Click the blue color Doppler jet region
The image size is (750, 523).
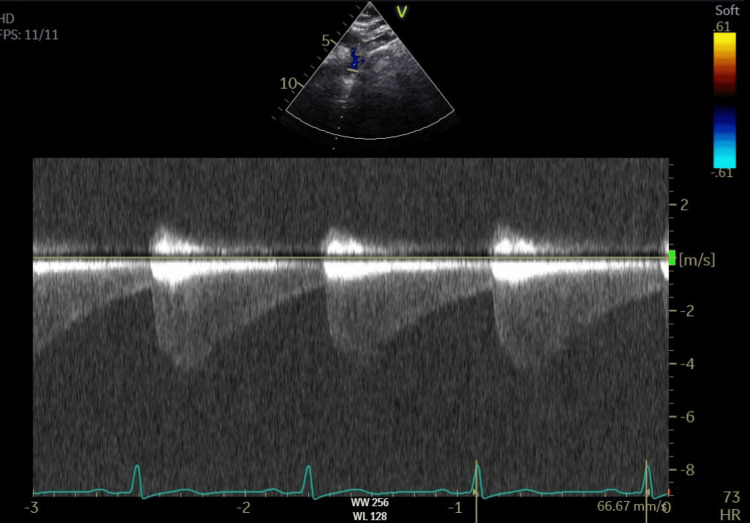[x=355, y=58]
